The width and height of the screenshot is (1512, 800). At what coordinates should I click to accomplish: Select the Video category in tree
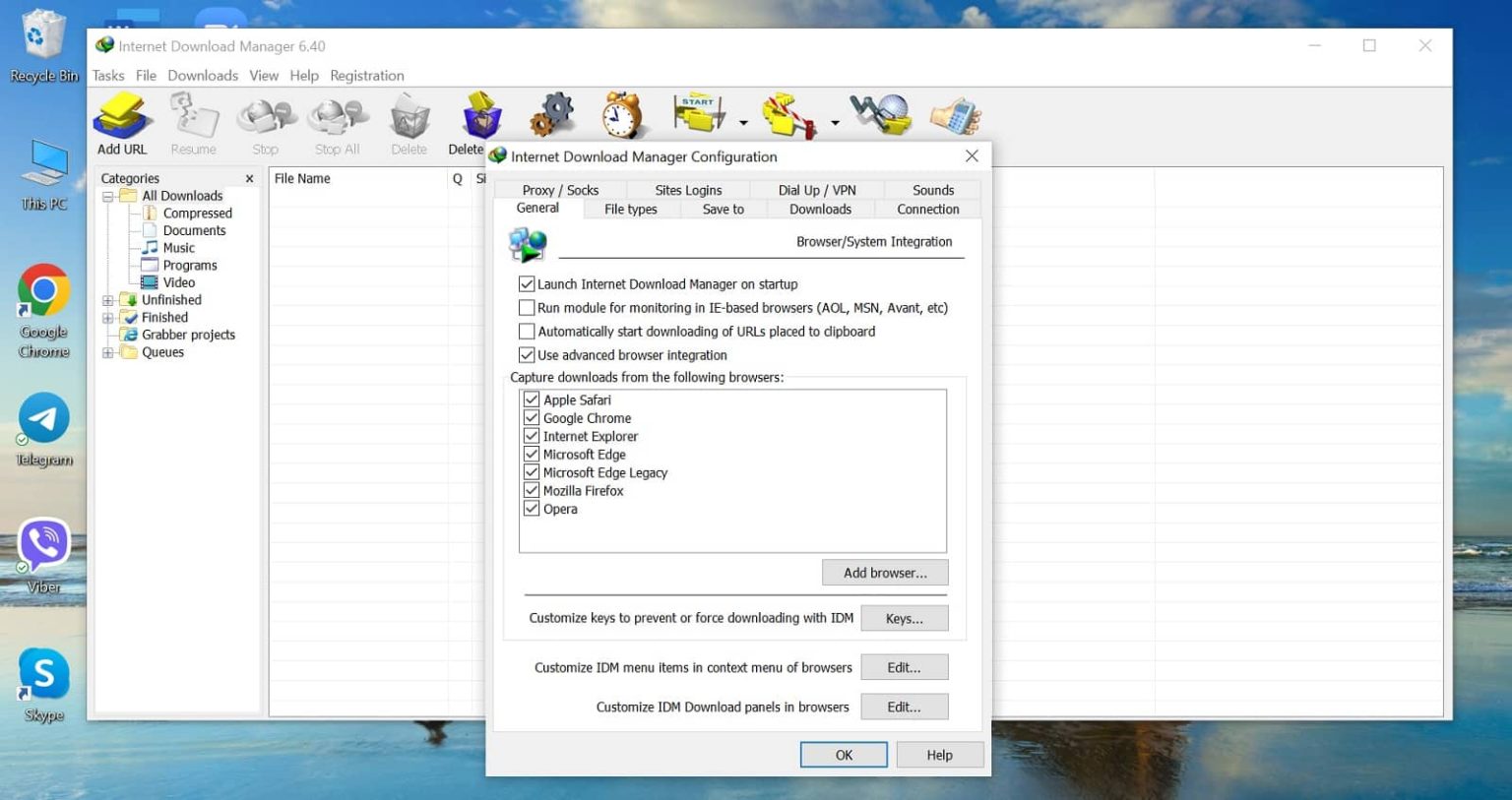click(x=178, y=282)
